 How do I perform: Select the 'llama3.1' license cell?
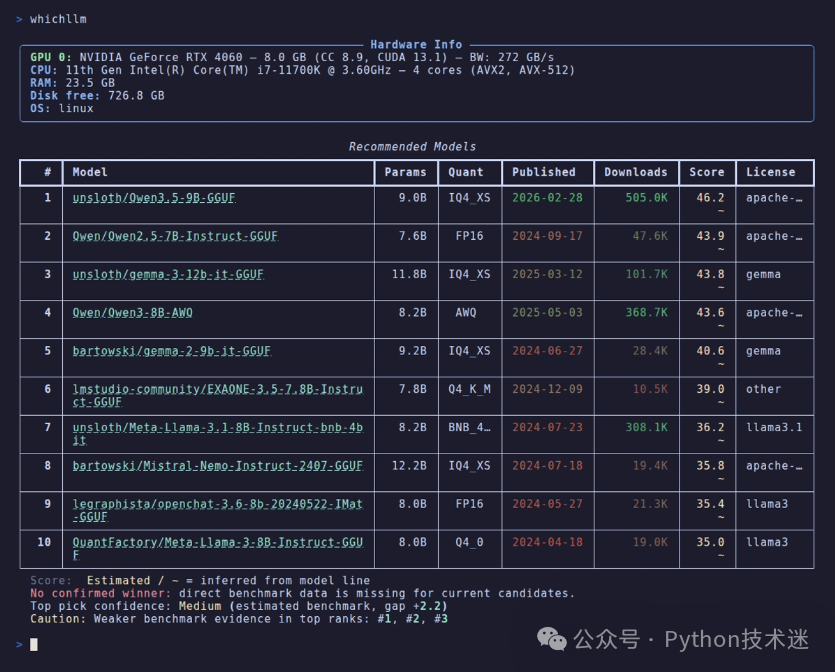pyautogui.click(x=774, y=428)
